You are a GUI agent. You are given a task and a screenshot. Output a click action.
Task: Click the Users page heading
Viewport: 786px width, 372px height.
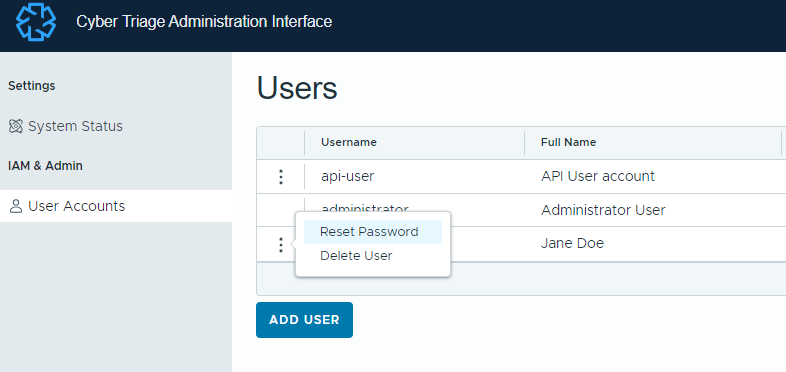point(297,89)
